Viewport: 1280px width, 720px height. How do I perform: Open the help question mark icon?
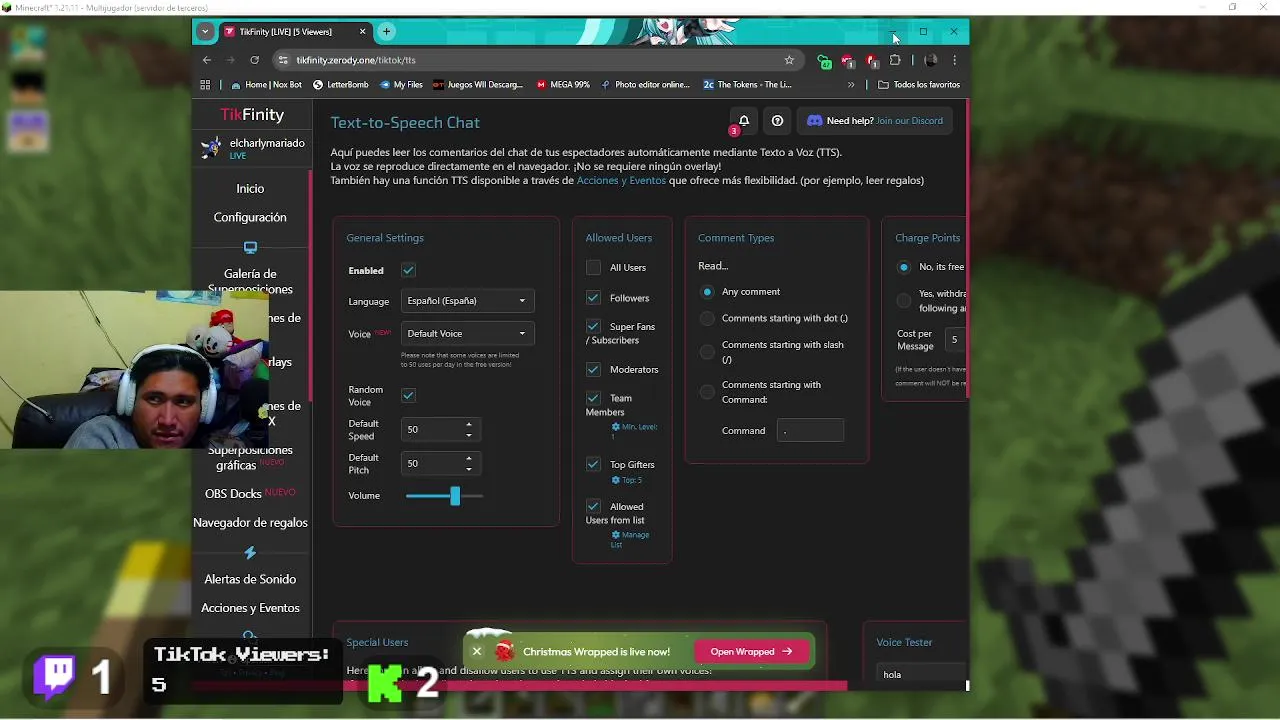point(777,121)
